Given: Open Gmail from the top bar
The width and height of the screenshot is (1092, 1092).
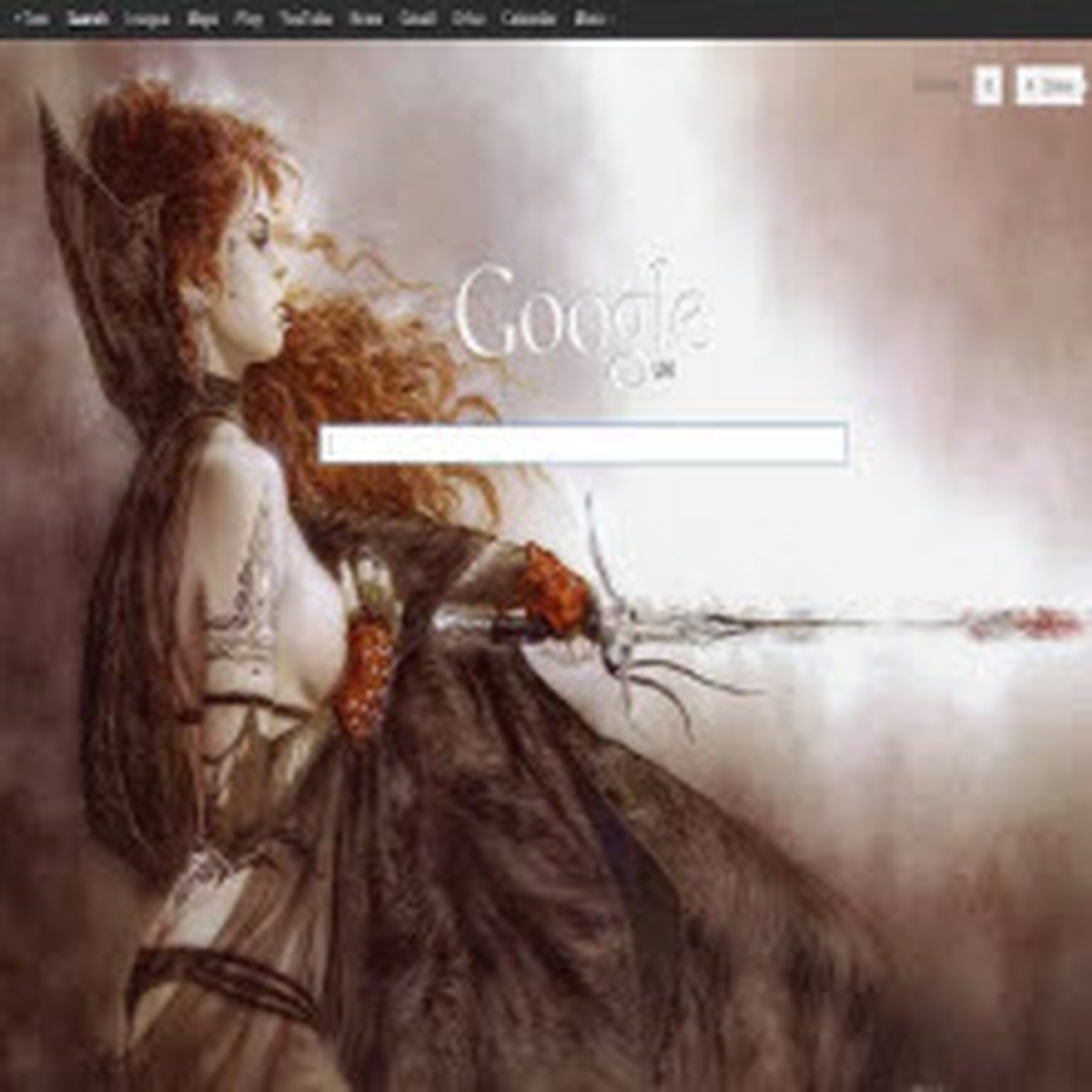Looking at the screenshot, I should coord(418,18).
